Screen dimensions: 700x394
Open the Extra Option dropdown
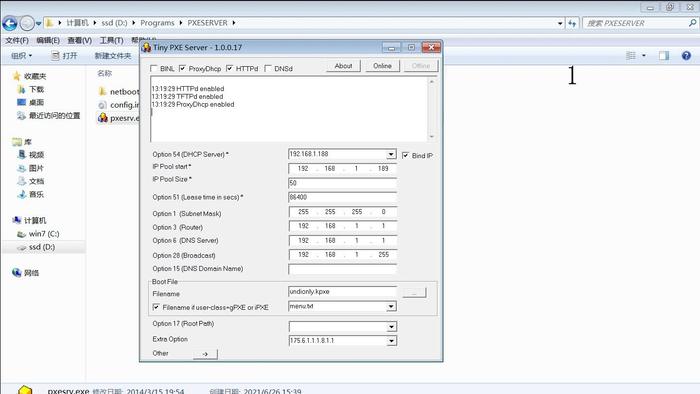[x=391, y=341]
